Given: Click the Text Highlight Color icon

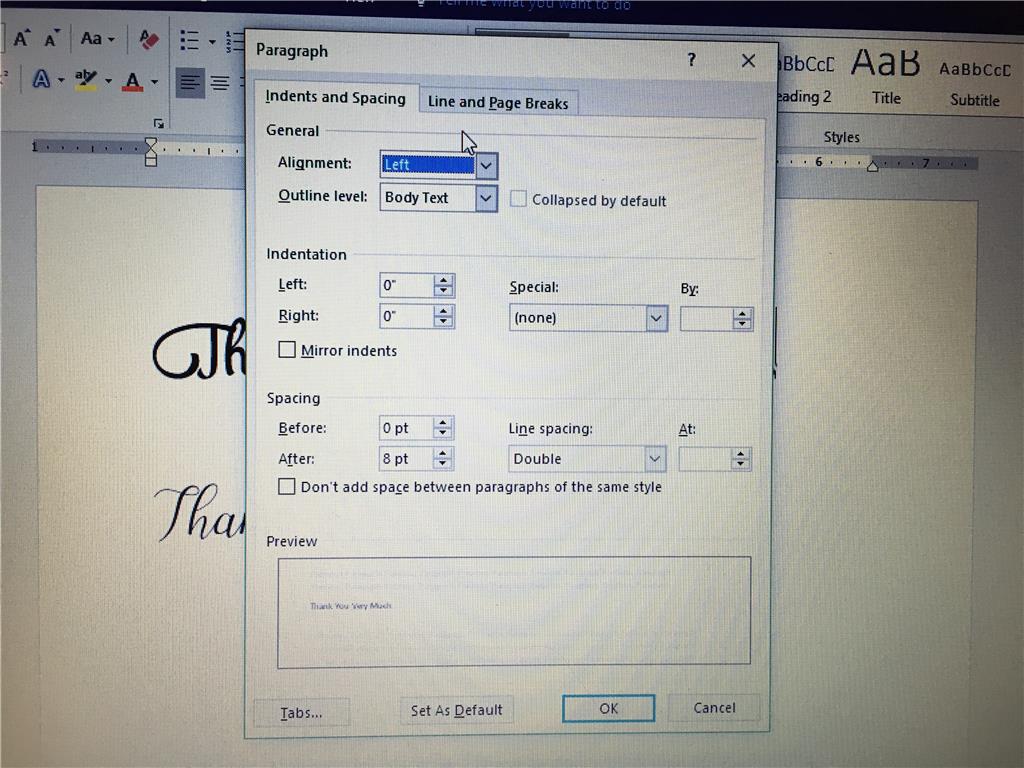Looking at the screenshot, I should click(86, 80).
